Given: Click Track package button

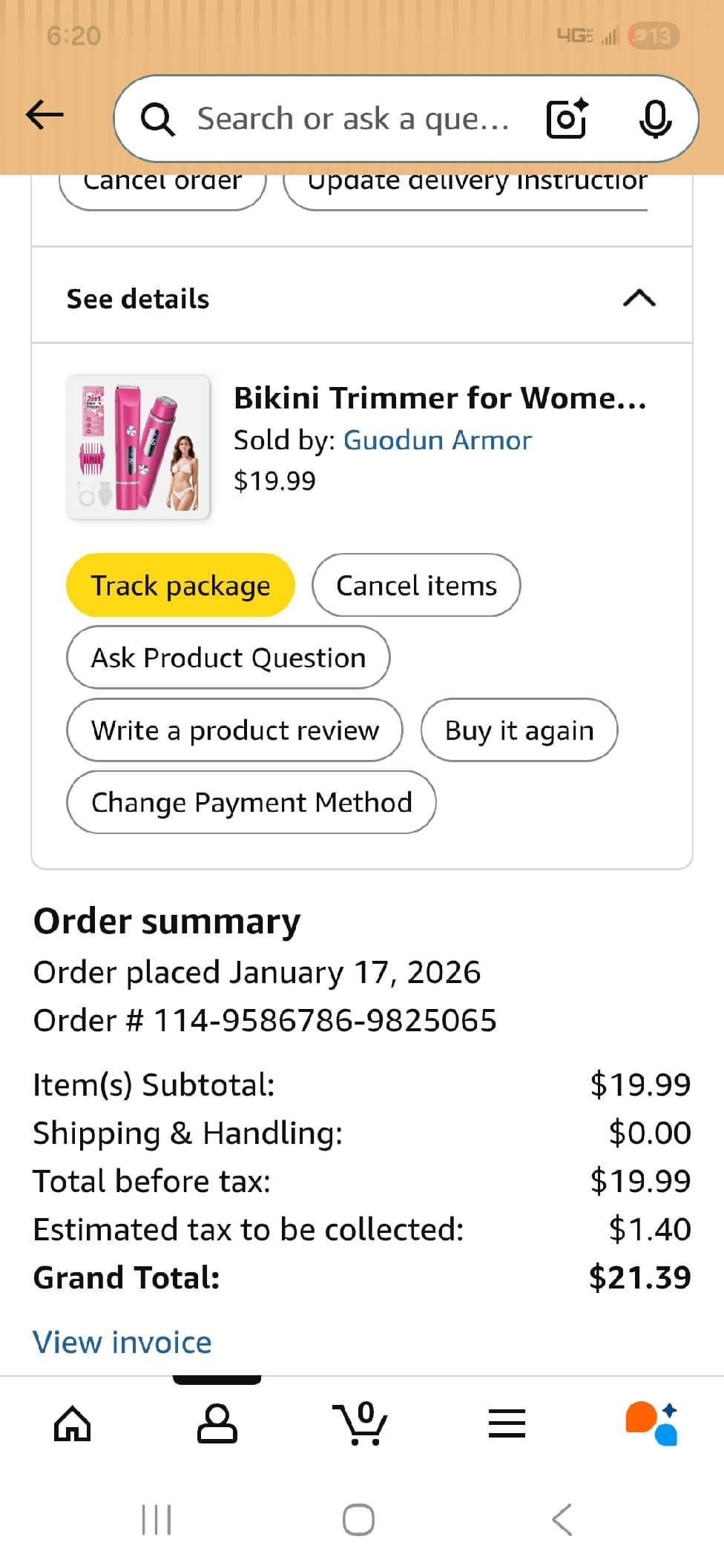Looking at the screenshot, I should (x=180, y=585).
